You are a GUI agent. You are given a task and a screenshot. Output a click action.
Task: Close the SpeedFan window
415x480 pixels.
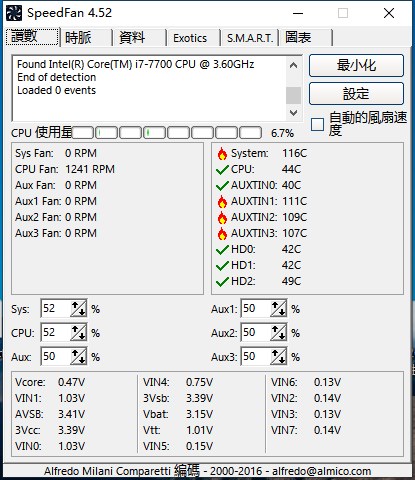pyautogui.click(x=389, y=13)
